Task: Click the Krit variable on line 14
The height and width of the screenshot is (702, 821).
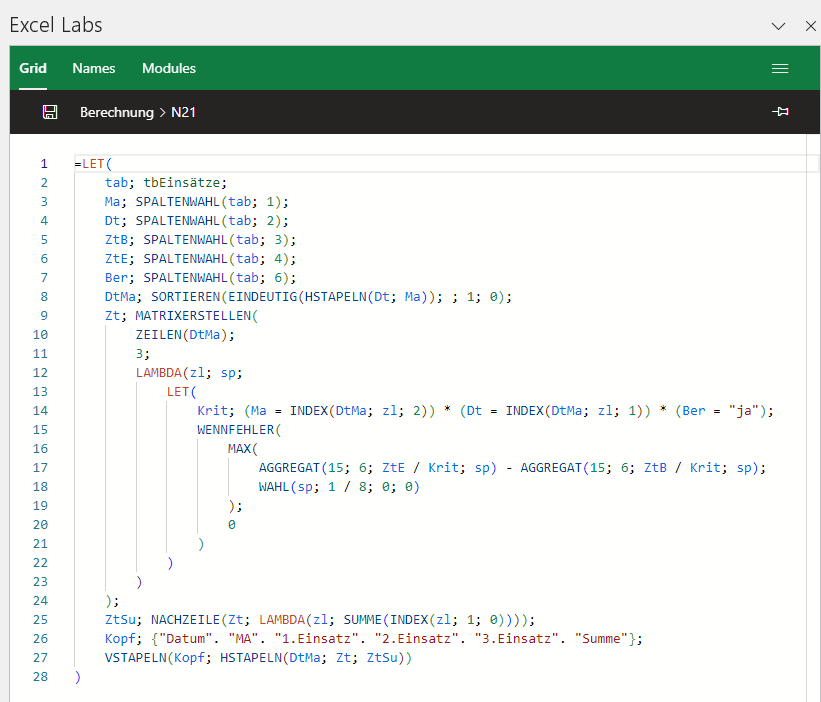Action: (212, 411)
